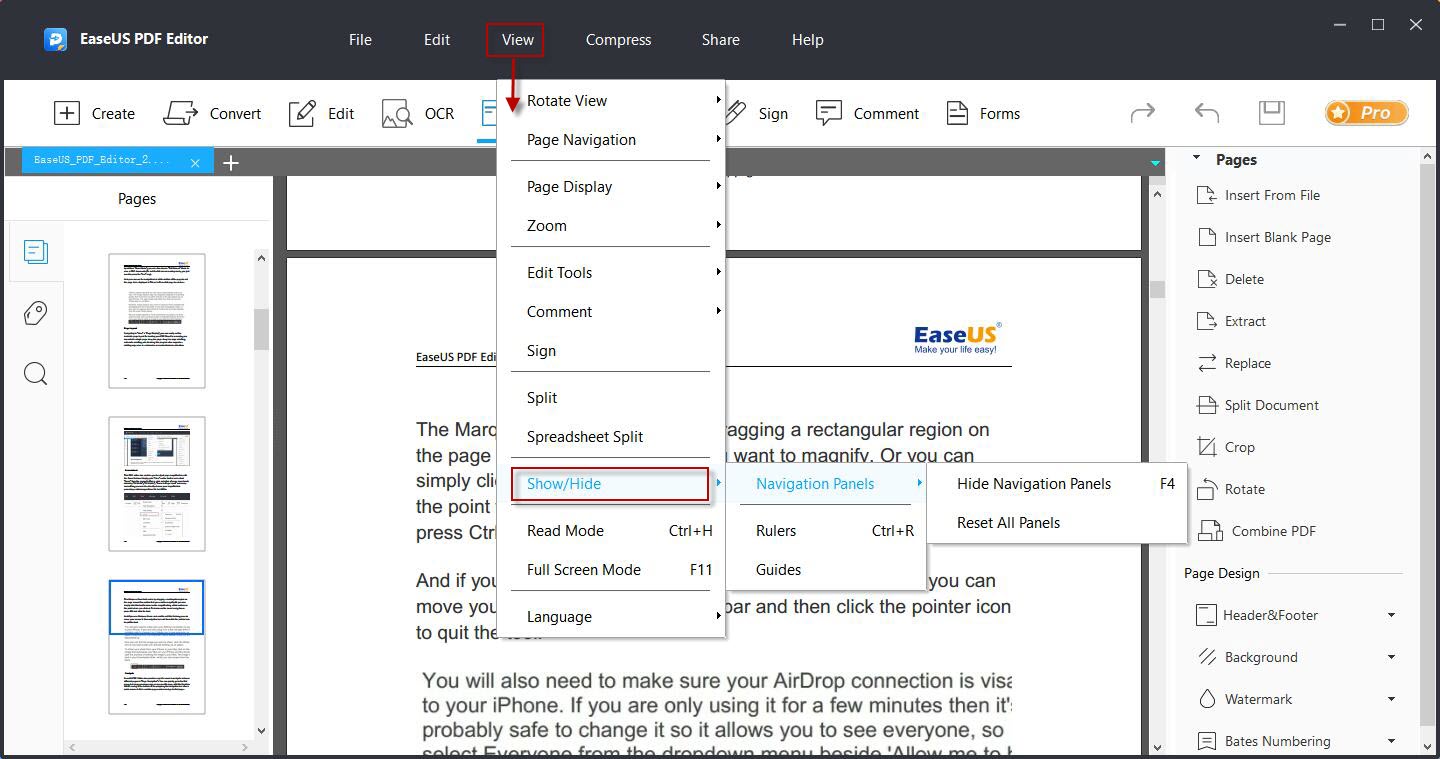Choose Sign in the View menu
This screenshot has width=1440, height=759.
(x=611, y=350)
